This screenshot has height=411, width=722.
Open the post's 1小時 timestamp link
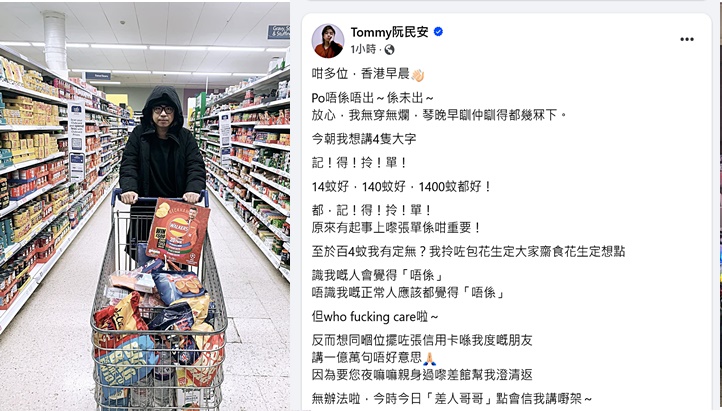tap(363, 49)
